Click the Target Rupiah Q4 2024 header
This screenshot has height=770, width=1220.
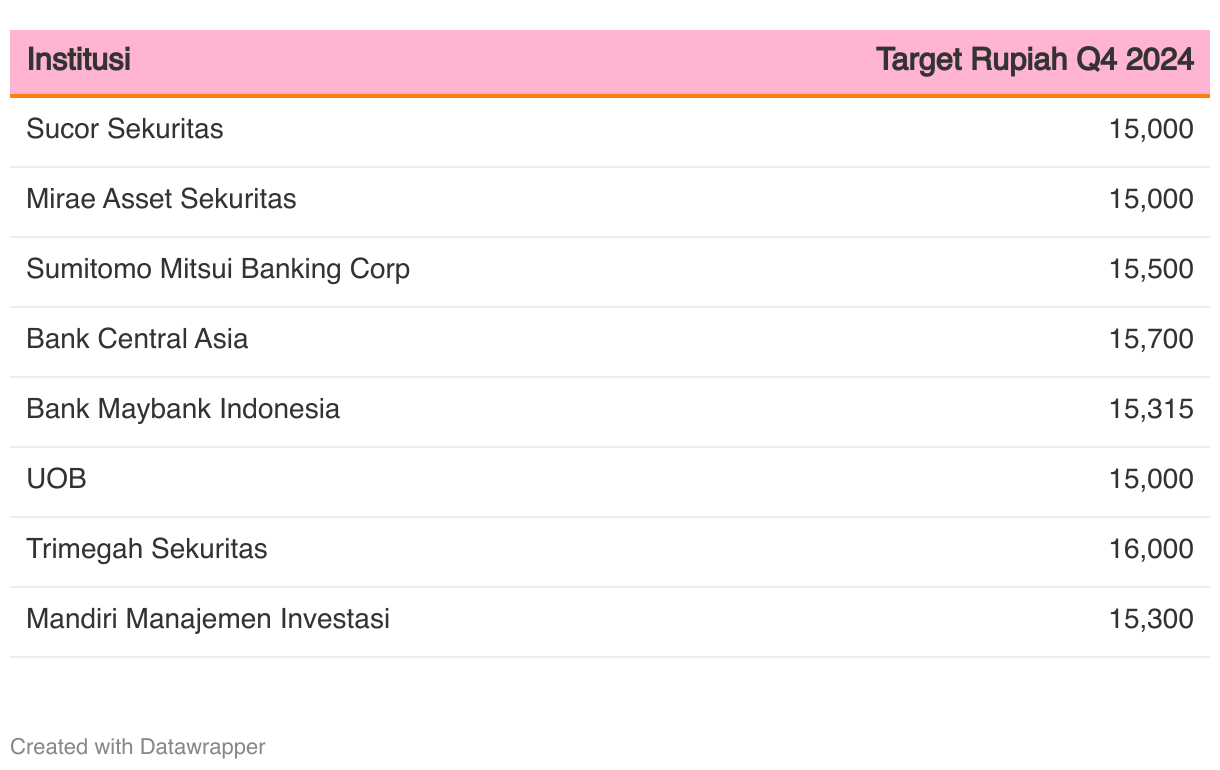(1035, 60)
